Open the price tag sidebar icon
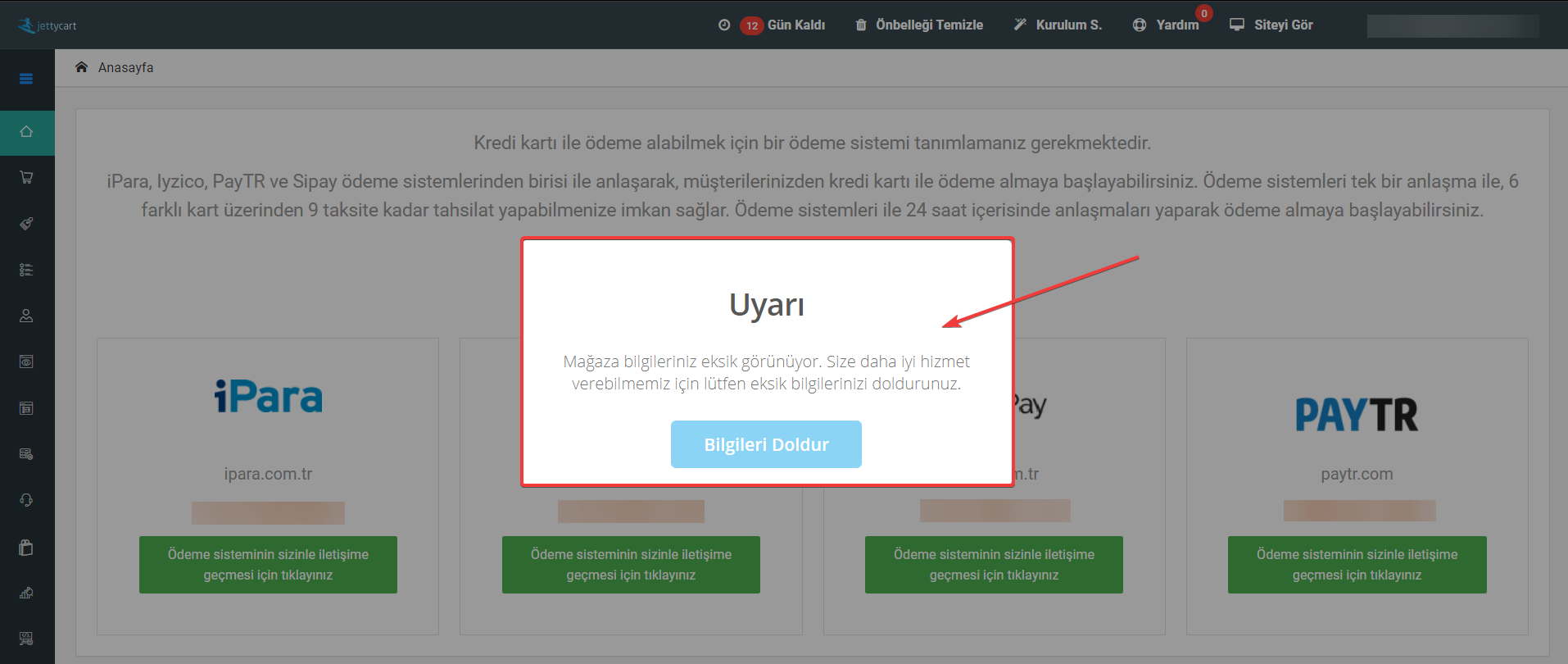Viewport: 1568px width, 664px height. click(x=26, y=223)
